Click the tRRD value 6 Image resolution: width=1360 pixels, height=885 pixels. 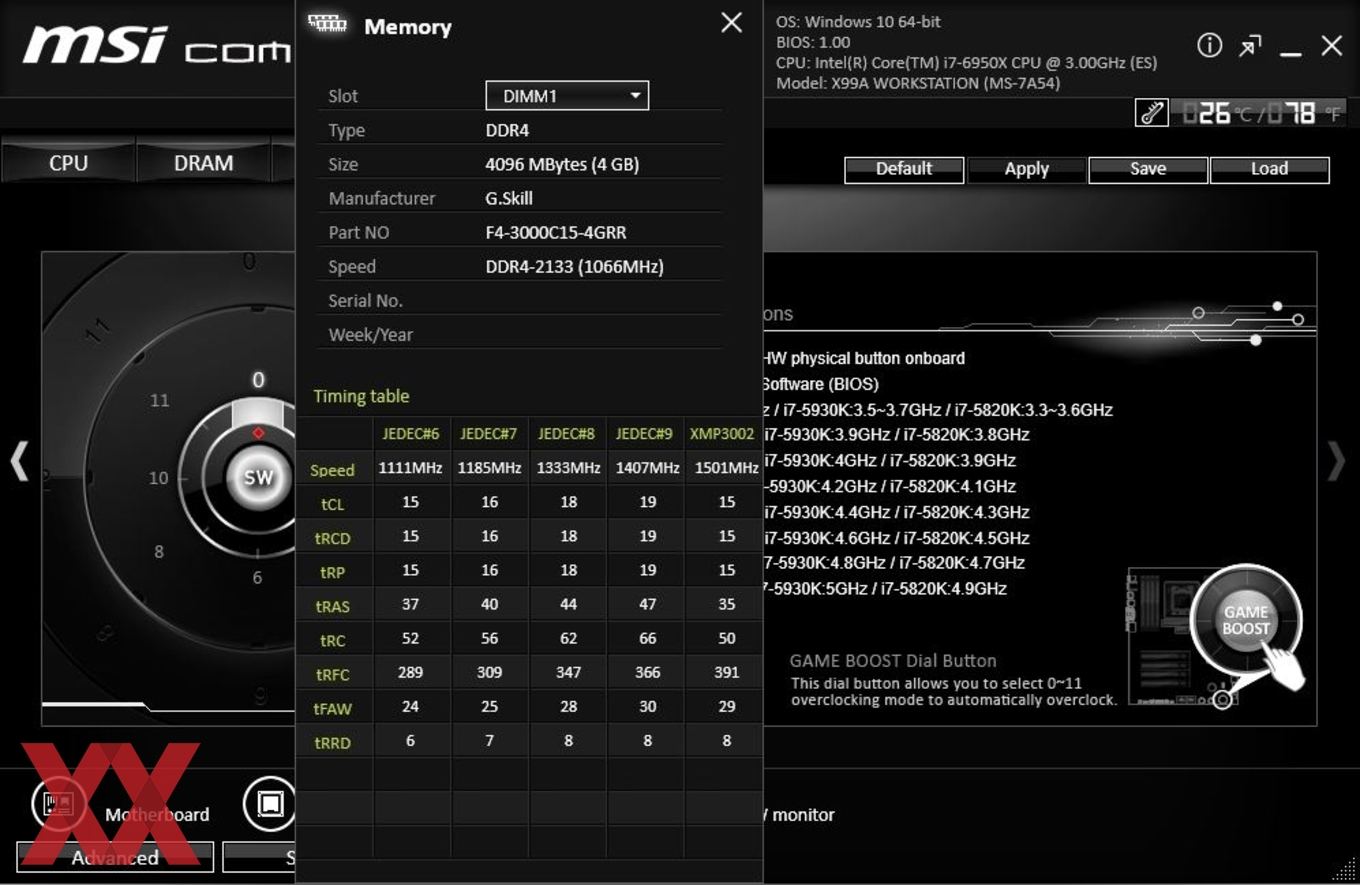pyautogui.click(x=411, y=740)
